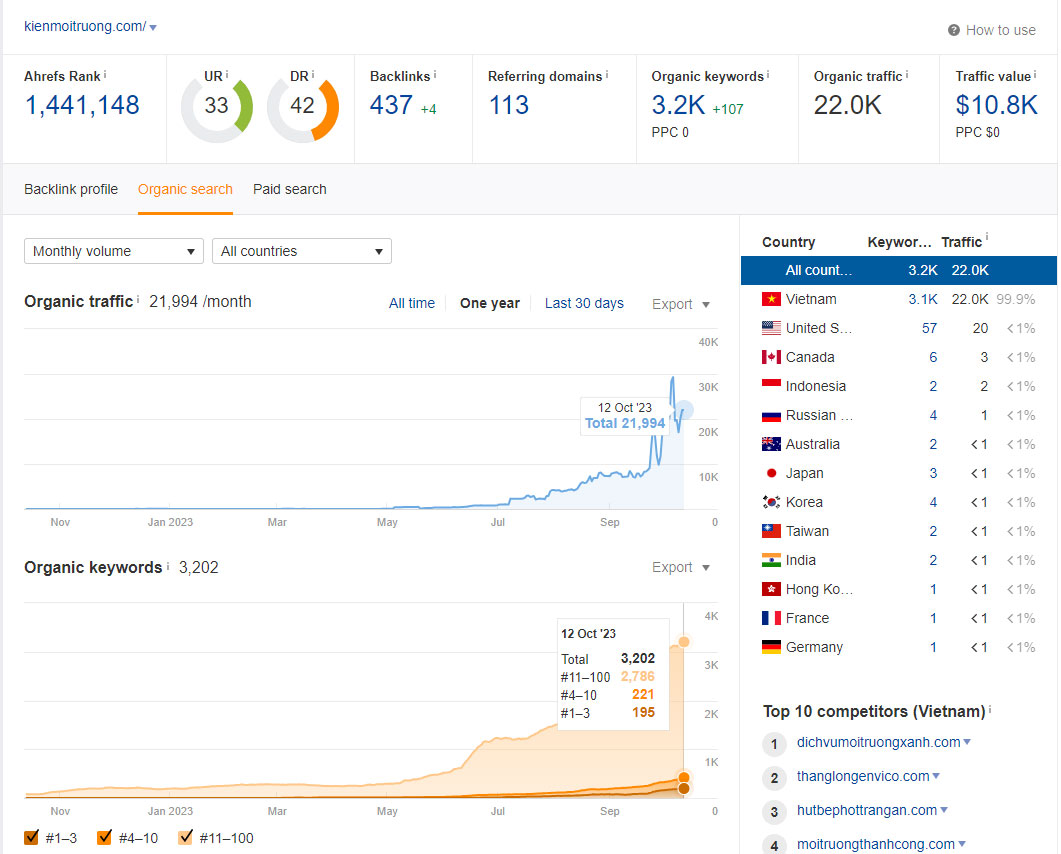This screenshot has height=854, width=1061.
Task: Click the Taiwan flag icon
Action: pyautogui.click(x=771, y=531)
